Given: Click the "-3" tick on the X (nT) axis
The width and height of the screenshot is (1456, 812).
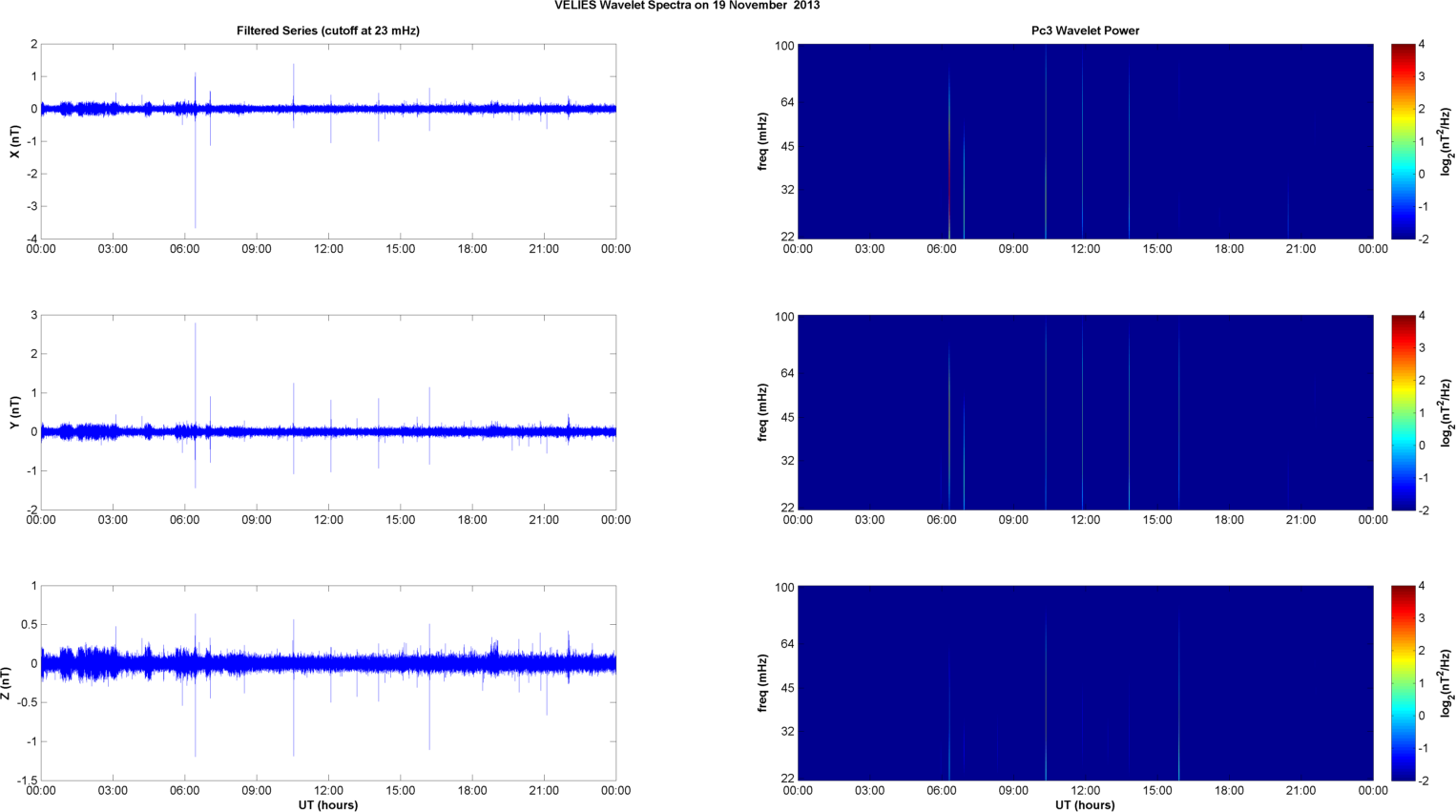Looking at the screenshot, I should 31,206.
